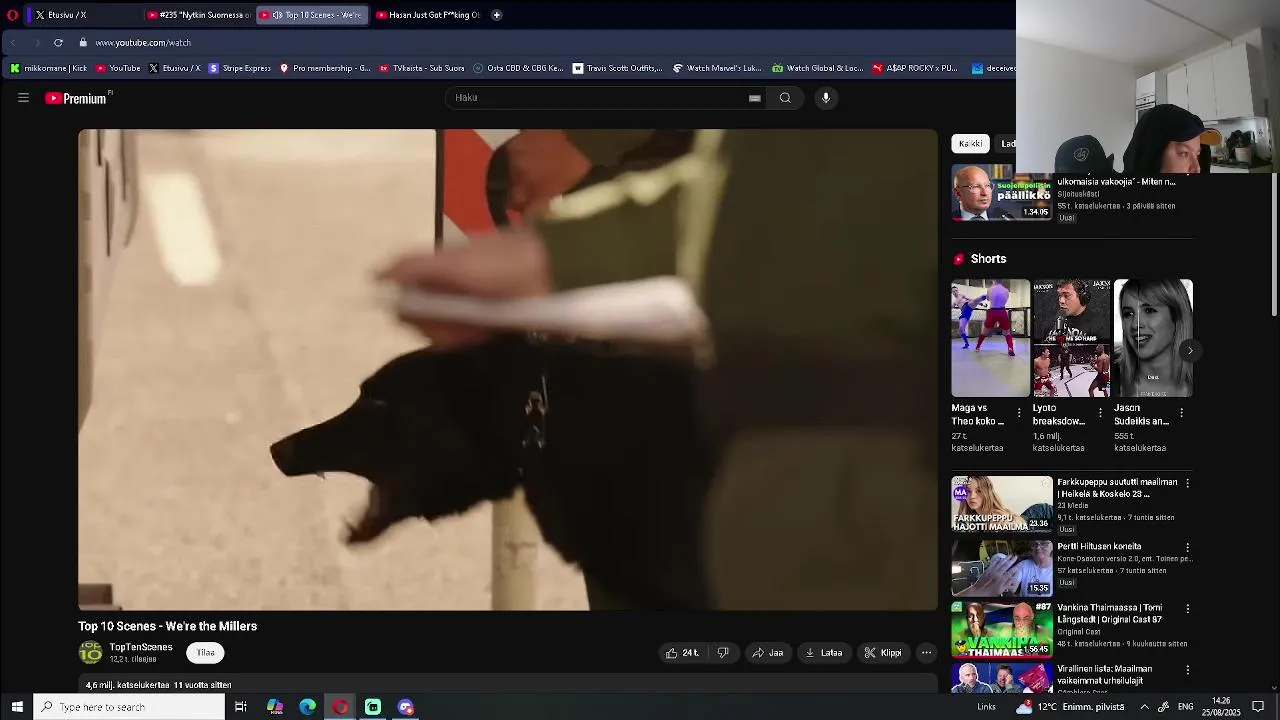Open options for Pertti Hiltusen koneita video
1280x720 pixels.
pos(1187,548)
